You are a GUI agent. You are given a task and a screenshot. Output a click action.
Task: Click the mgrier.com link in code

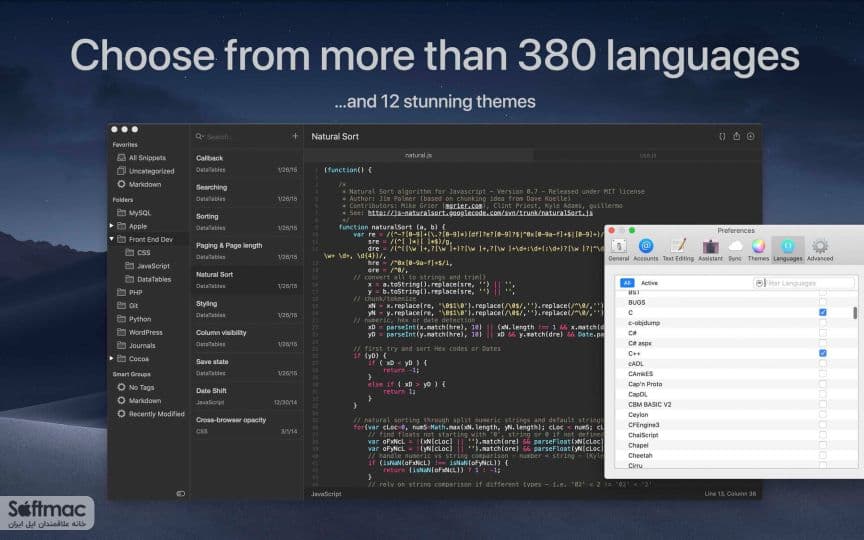464,206
